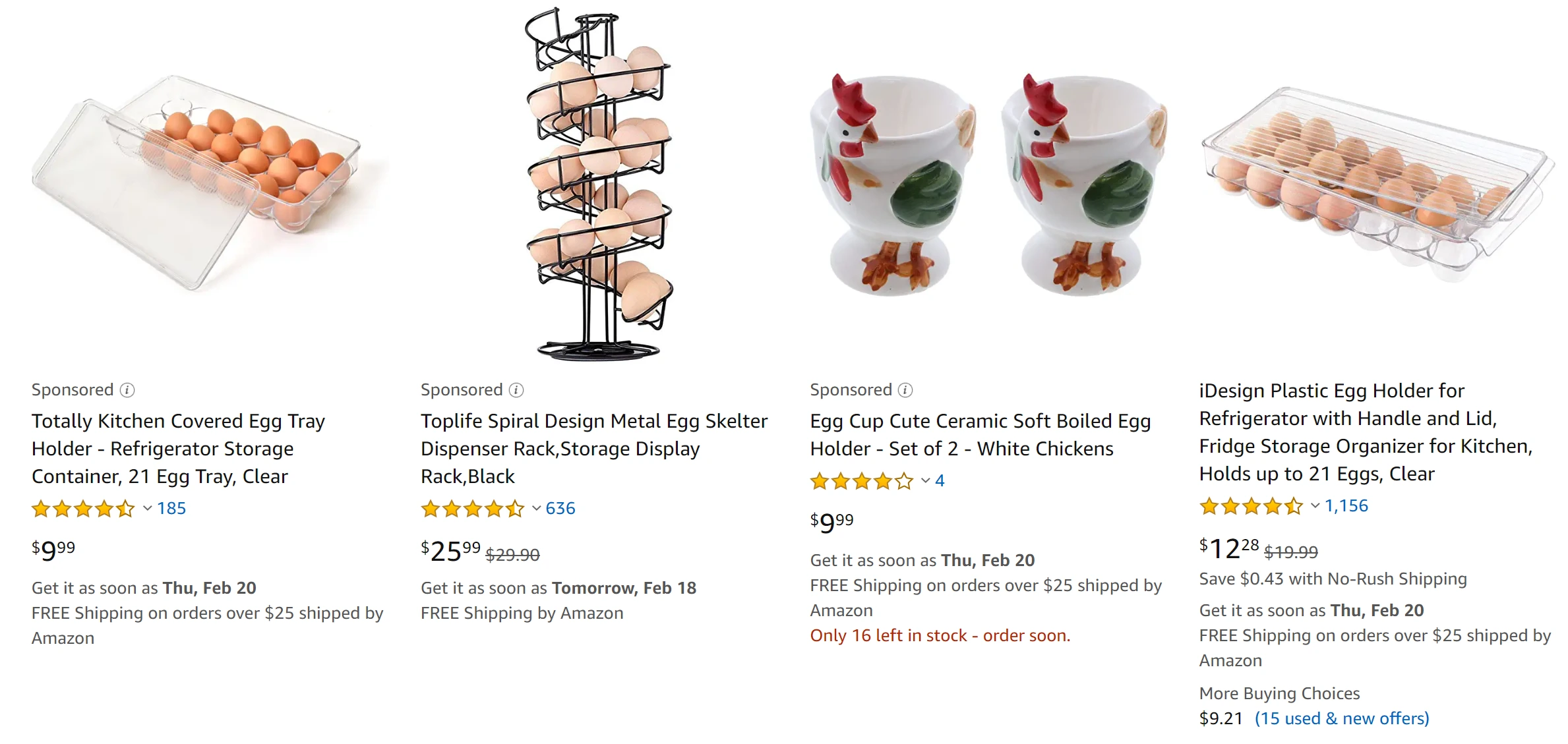Open the iDesign Plastic Egg Holder title
1568x744 pixels.
tap(1365, 432)
